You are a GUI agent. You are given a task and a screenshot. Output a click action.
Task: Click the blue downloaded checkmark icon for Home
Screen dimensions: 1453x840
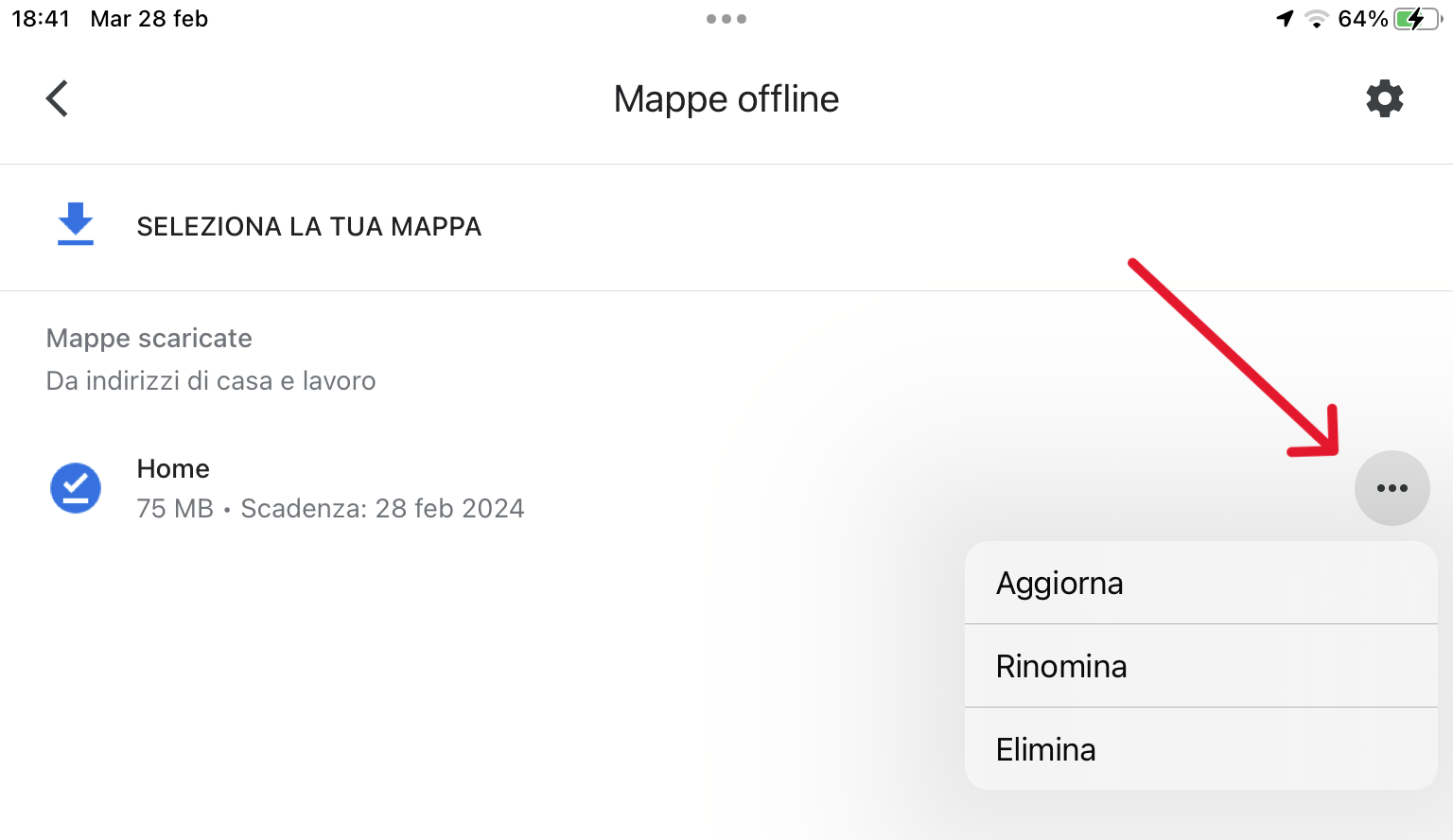tap(76, 488)
